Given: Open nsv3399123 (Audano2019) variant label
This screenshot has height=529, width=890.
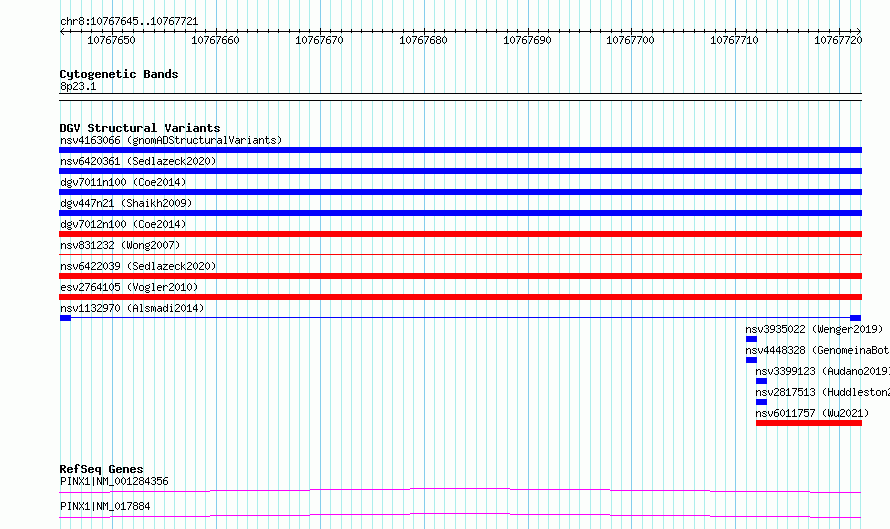Looking at the screenshot, I should [x=822, y=371].
